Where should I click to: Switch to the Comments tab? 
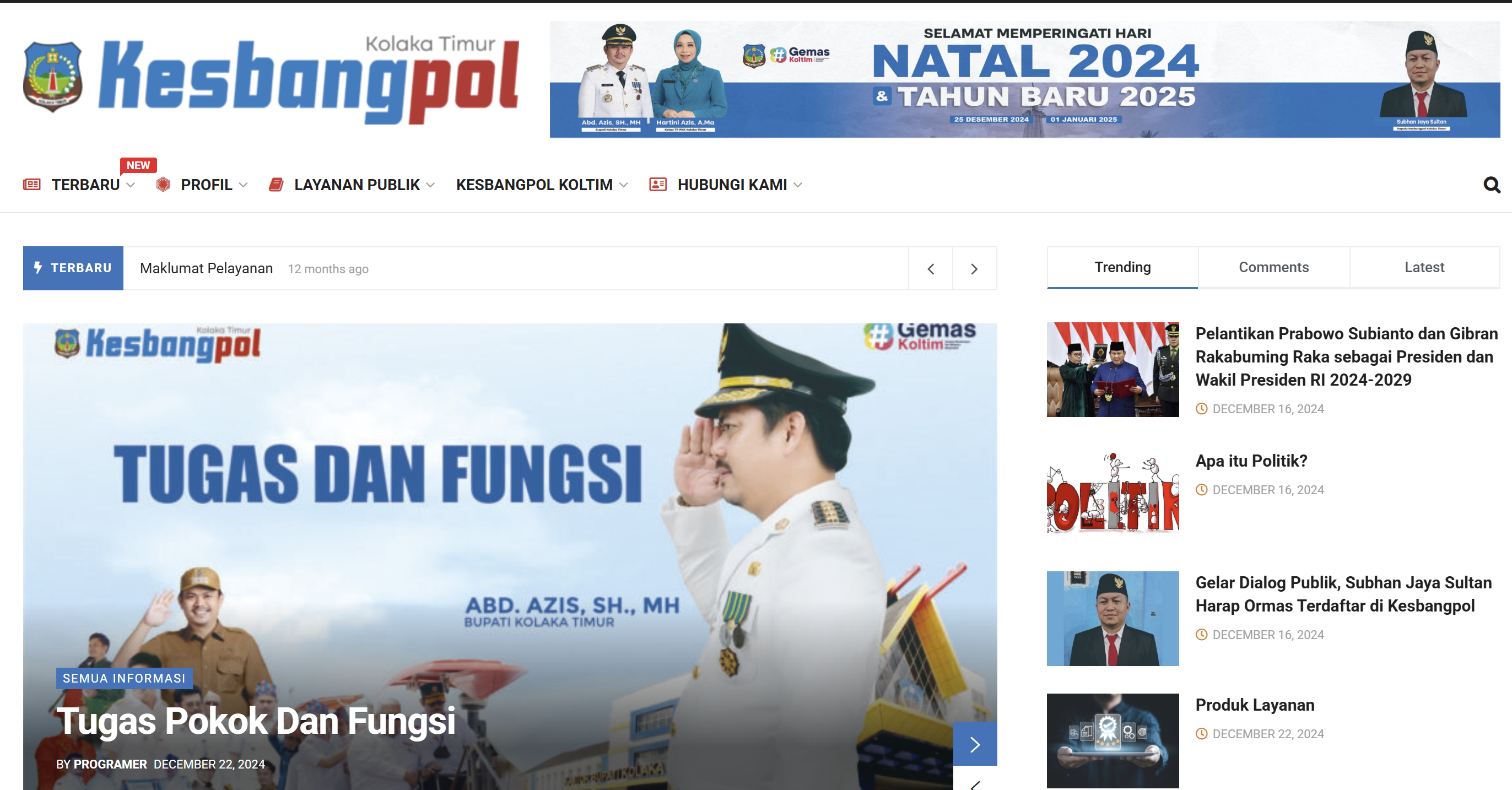1273,268
